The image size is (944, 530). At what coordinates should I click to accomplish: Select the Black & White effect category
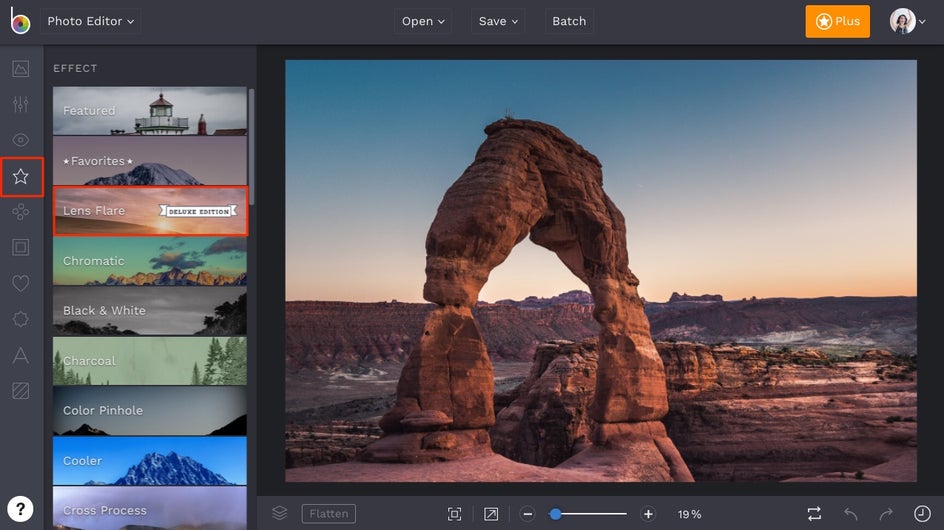[x=150, y=311]
